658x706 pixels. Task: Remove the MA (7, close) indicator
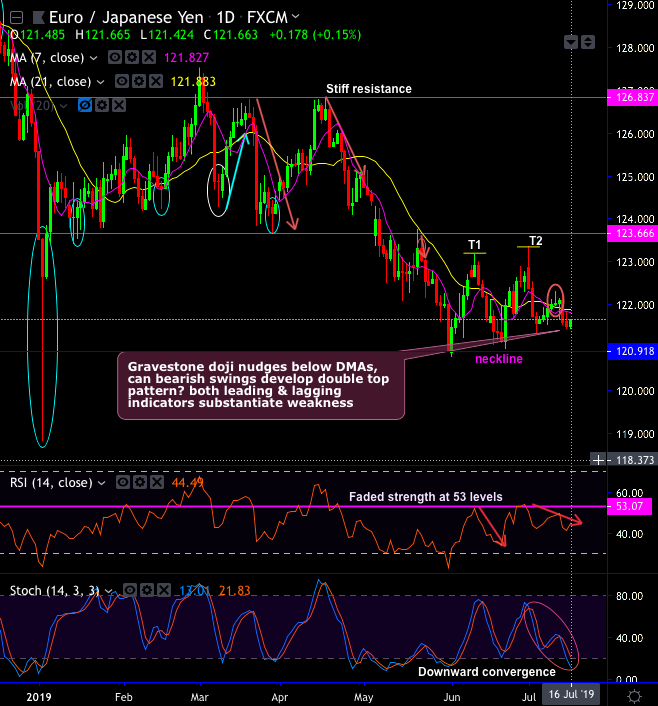pos(149,57)
